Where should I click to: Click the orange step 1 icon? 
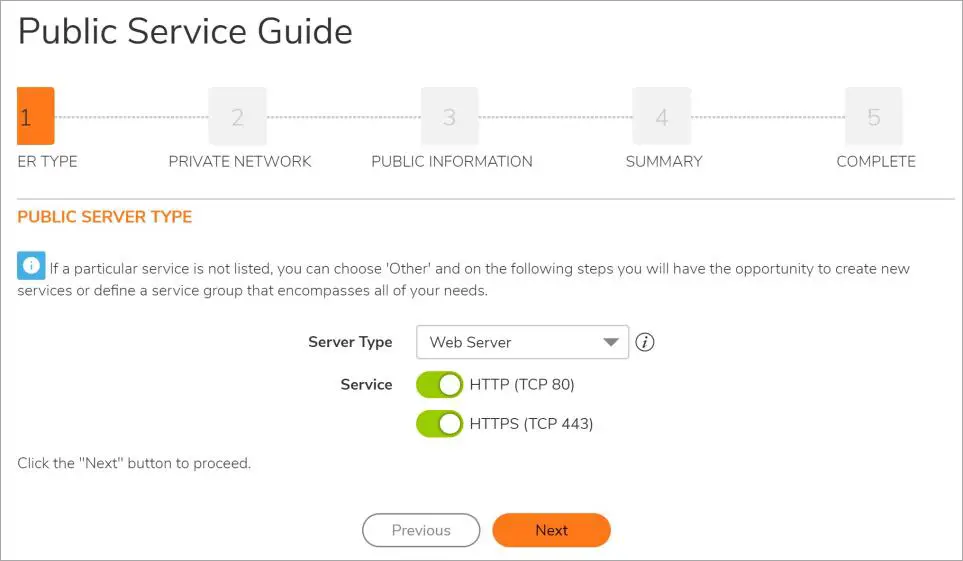[35, 117]
